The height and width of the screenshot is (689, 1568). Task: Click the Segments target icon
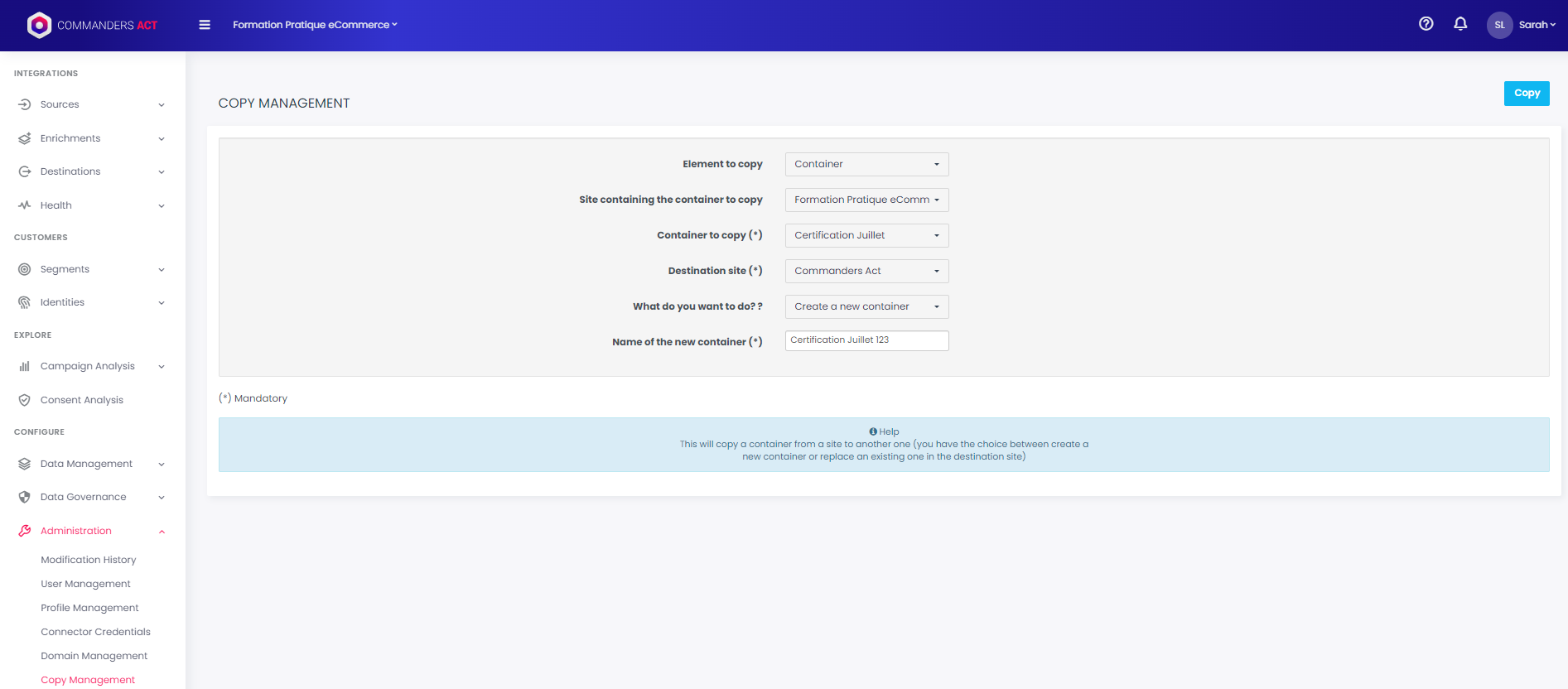coord(25,269)
